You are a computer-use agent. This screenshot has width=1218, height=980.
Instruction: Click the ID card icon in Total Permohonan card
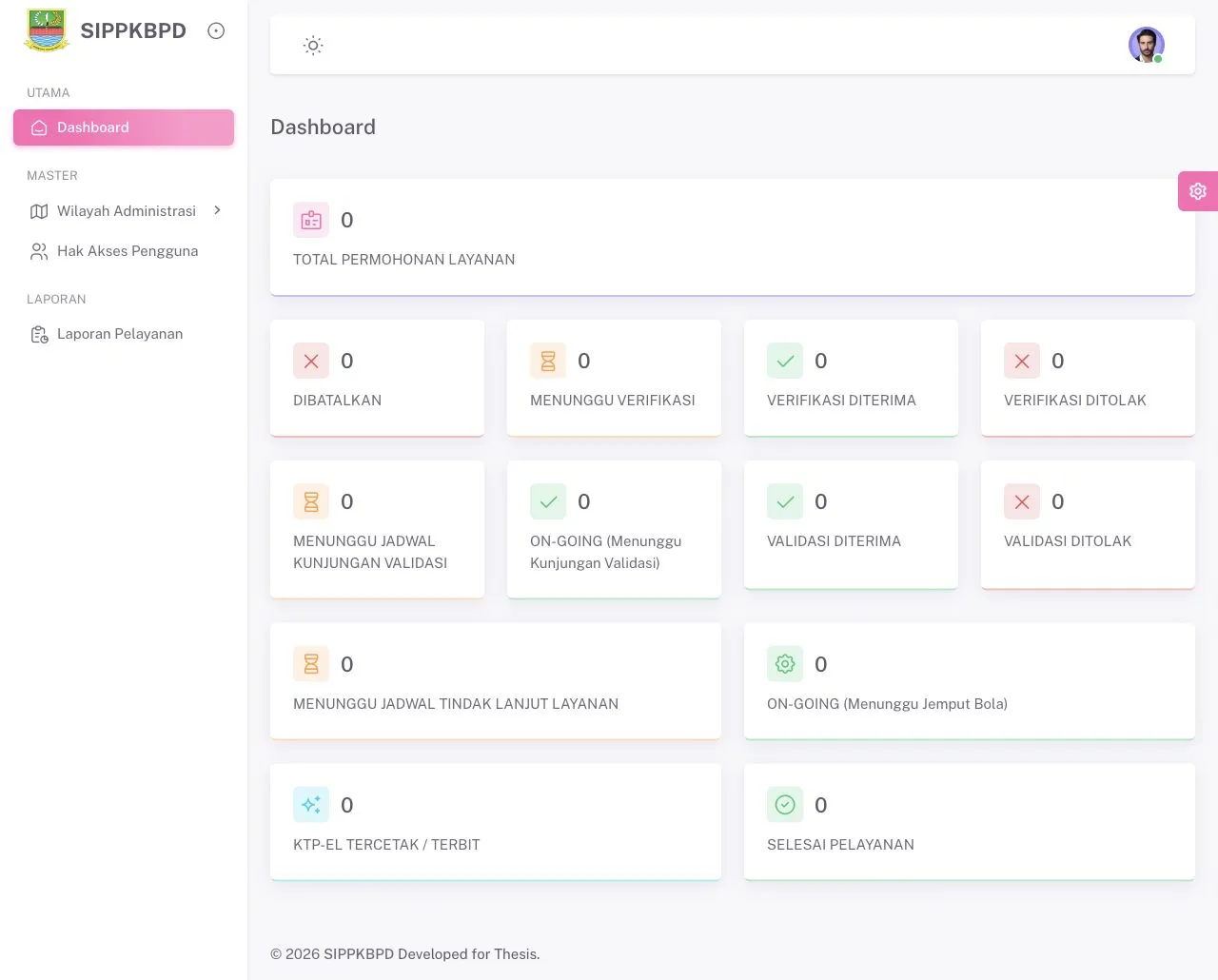pyautogui.click(x=311, y=220)
